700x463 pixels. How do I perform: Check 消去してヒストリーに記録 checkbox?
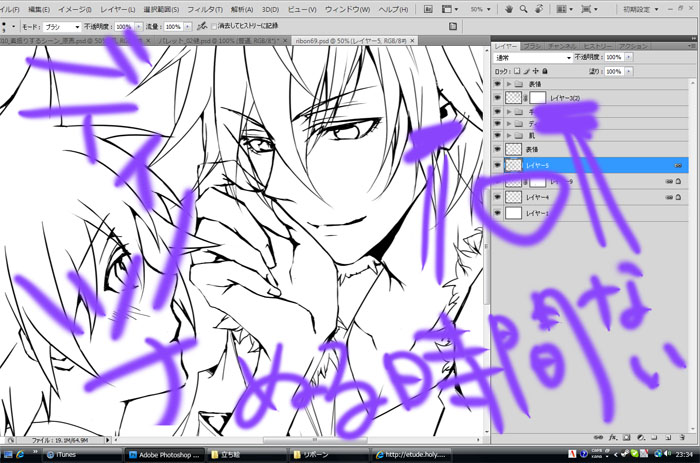click(214, 26)
